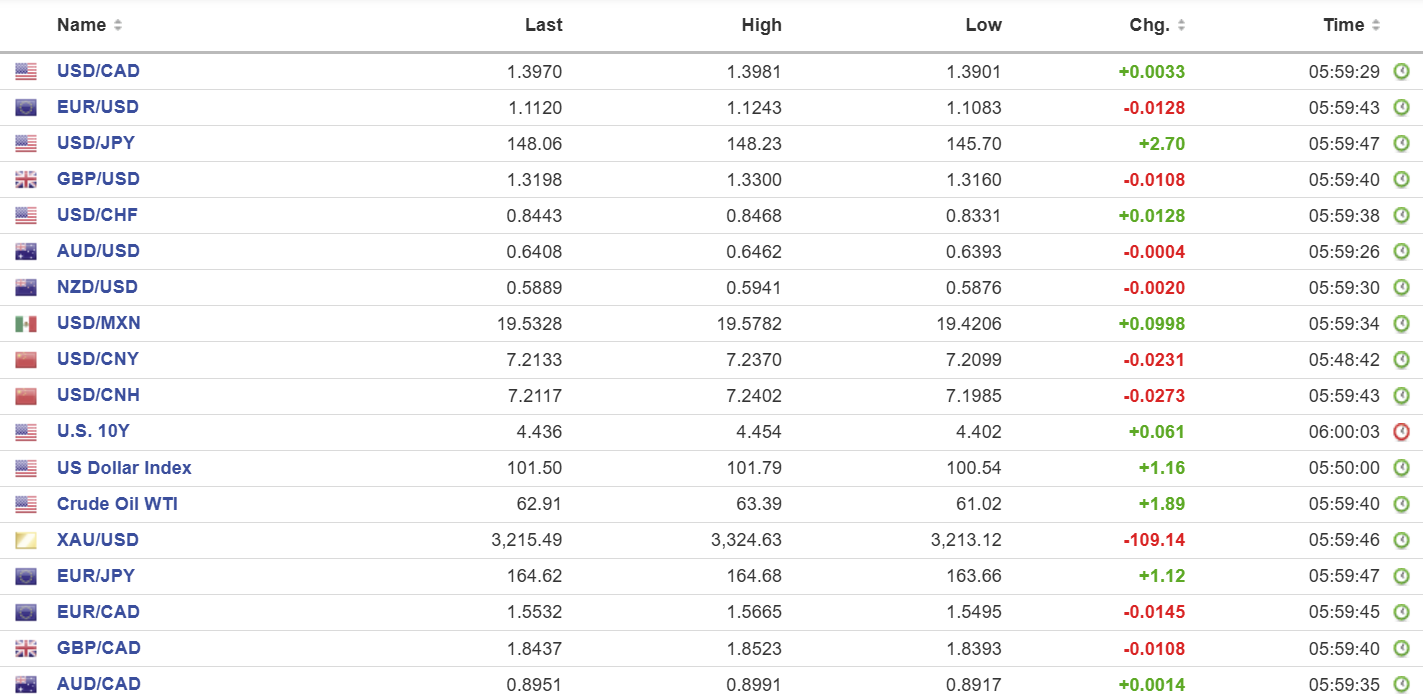Open the EUR/USD pair link
The image size is (1423, 700).
click(98, 107)
